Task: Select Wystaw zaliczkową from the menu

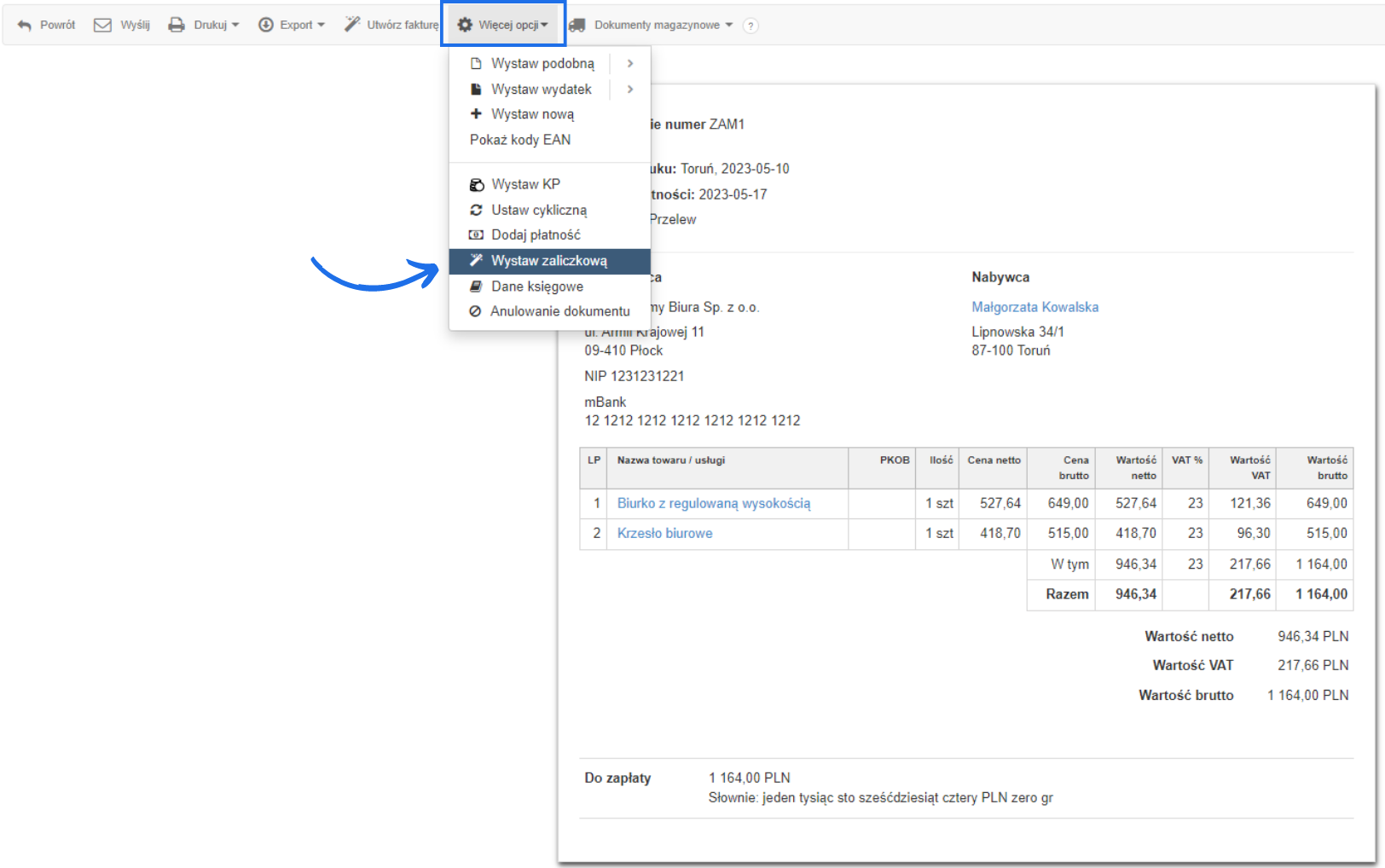Action: click(x=549, y=261)
